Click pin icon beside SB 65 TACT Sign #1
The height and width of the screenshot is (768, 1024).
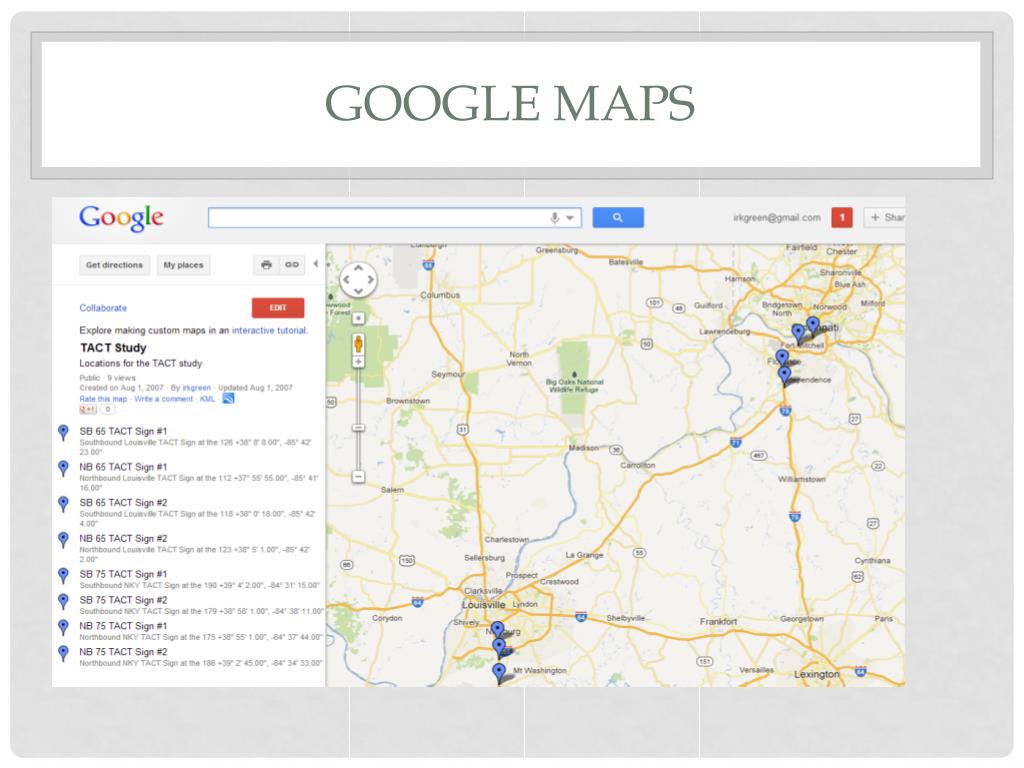pos(63,432)
